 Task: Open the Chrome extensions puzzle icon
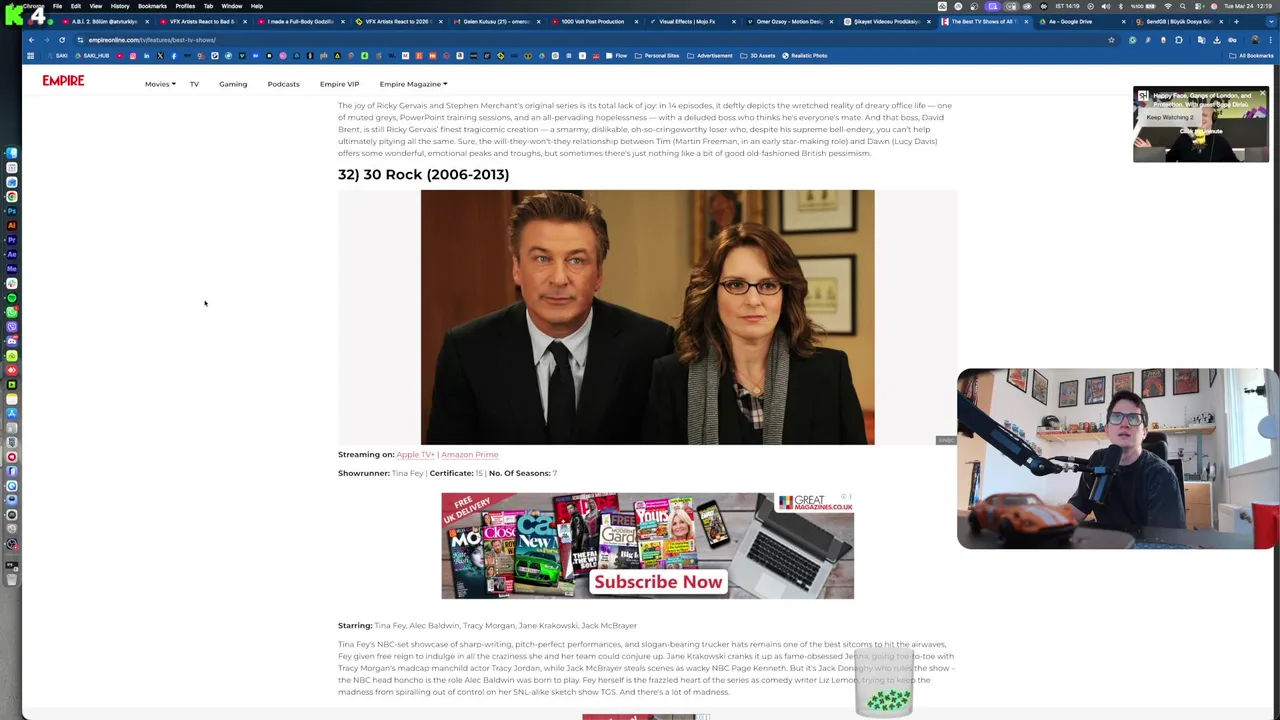point(1178,40)
